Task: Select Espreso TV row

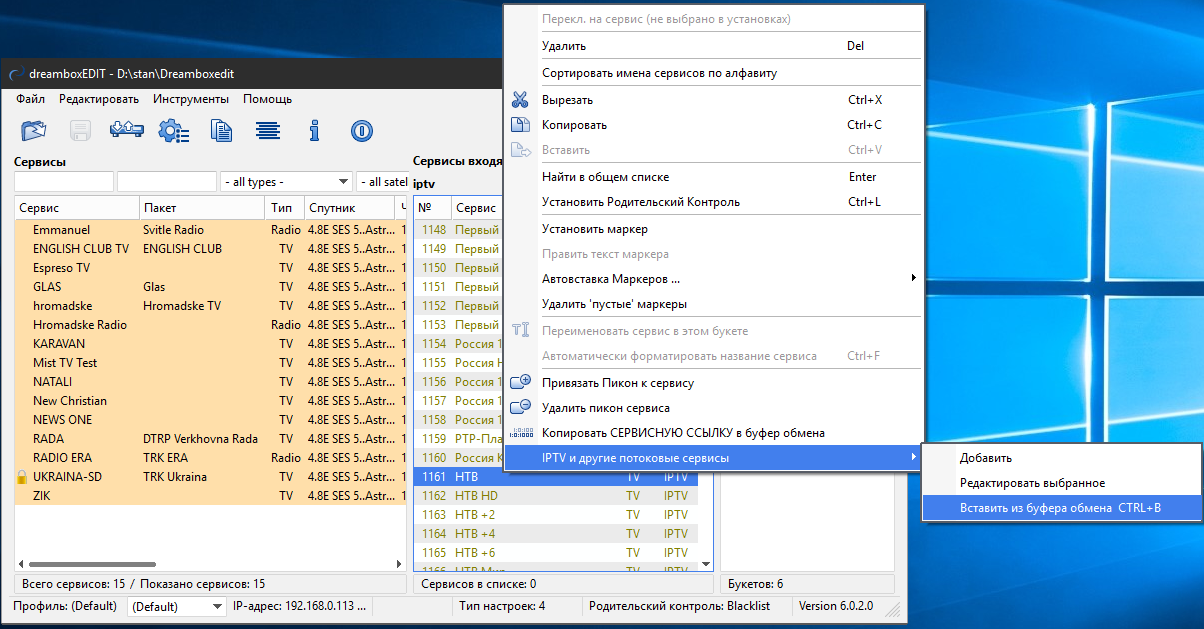Action: click(211, 268)
